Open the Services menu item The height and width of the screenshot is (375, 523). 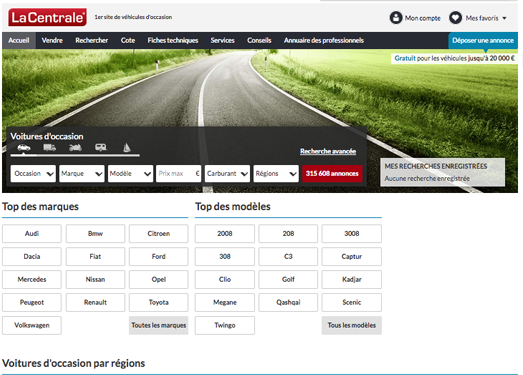coord(222,40)
